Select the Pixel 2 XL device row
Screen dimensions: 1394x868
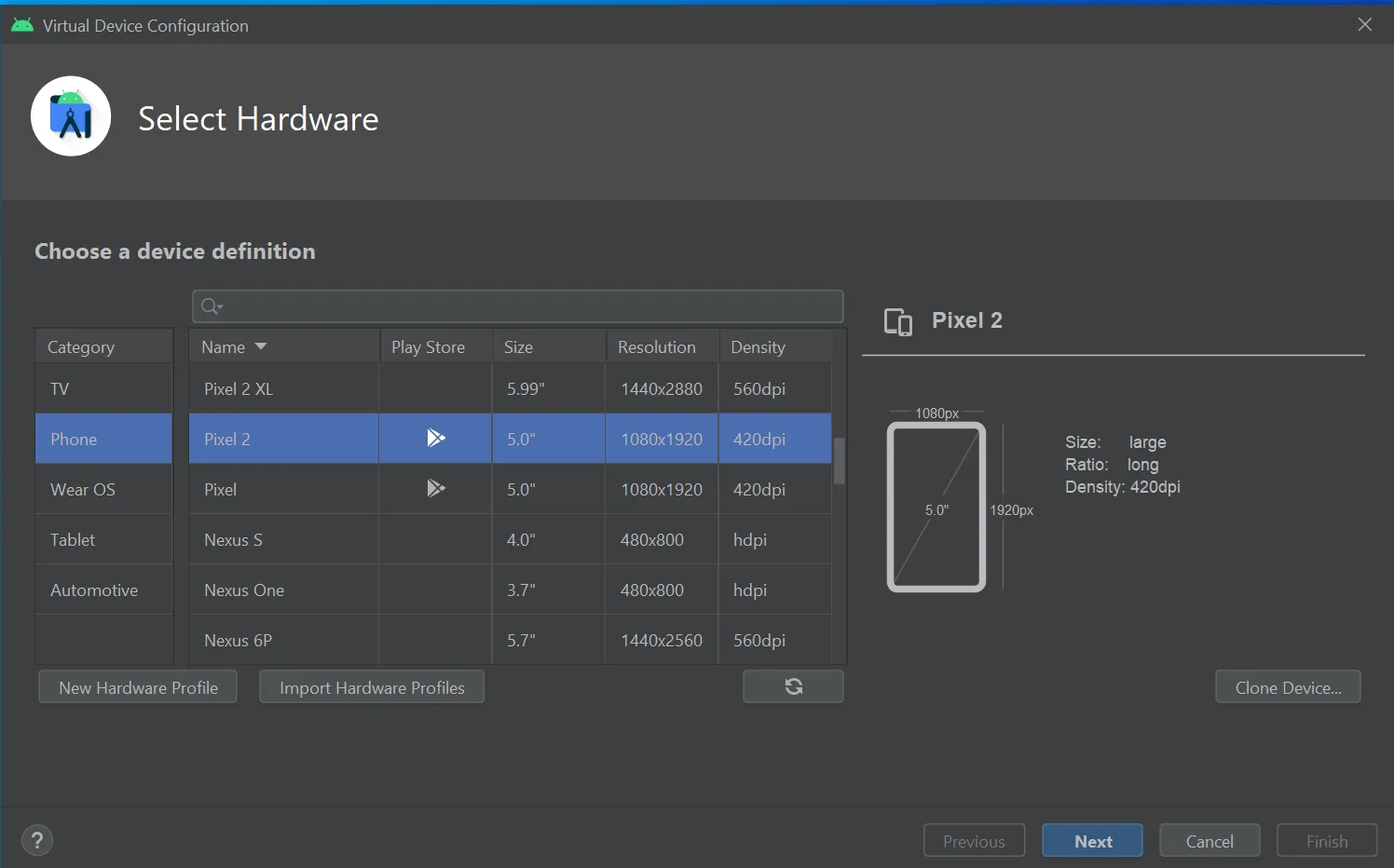[511, 388]
